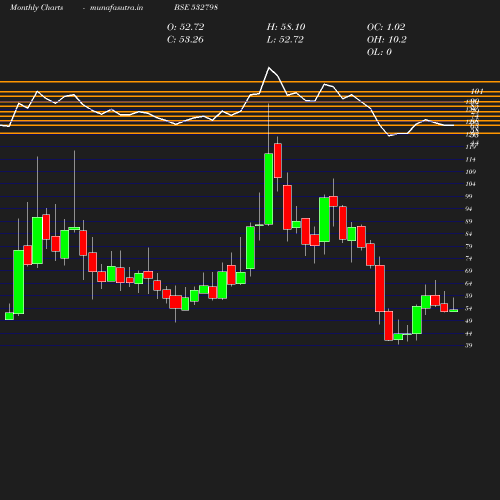Click the 'OC: 1.02' reading

tap(386, 27)
